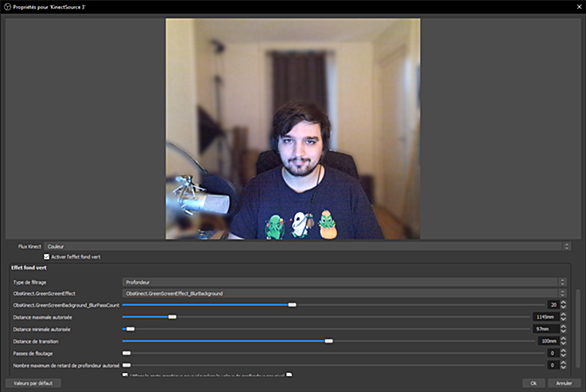Increase Passes de floutage with the up arrow
This screenshot has height=392, width=586.
563,351
